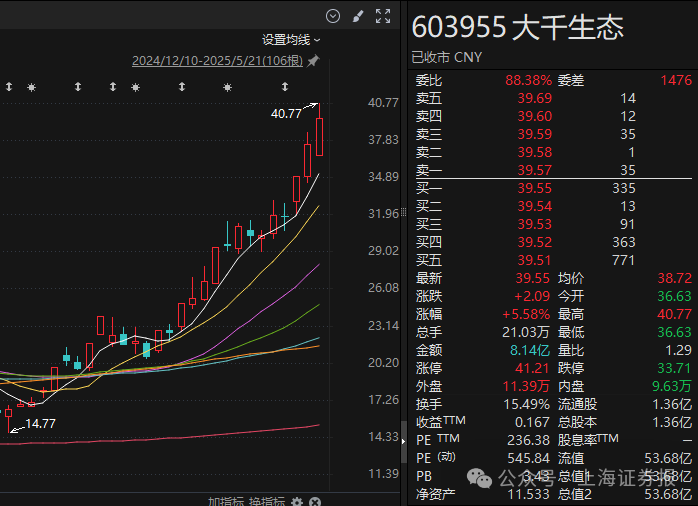Image resolution: width=698 pixels, height=506 pixels.
Task: Expand the 设置均线 dropdown
Action: coord(291,40)
